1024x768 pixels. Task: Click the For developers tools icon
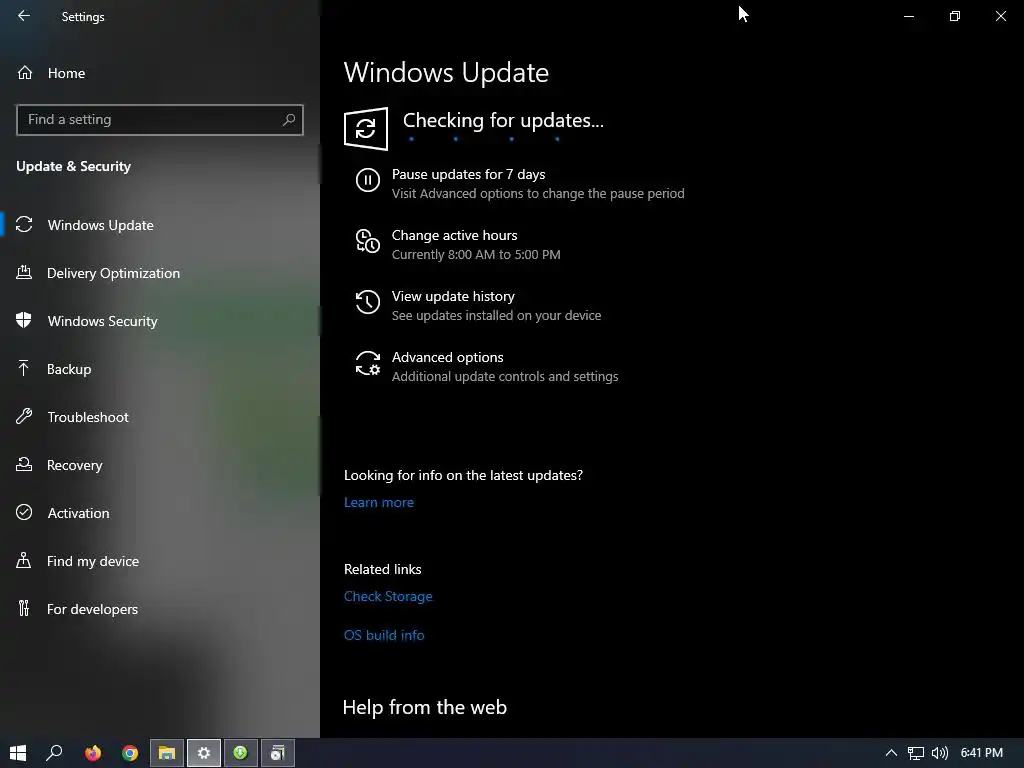[24, 609]
